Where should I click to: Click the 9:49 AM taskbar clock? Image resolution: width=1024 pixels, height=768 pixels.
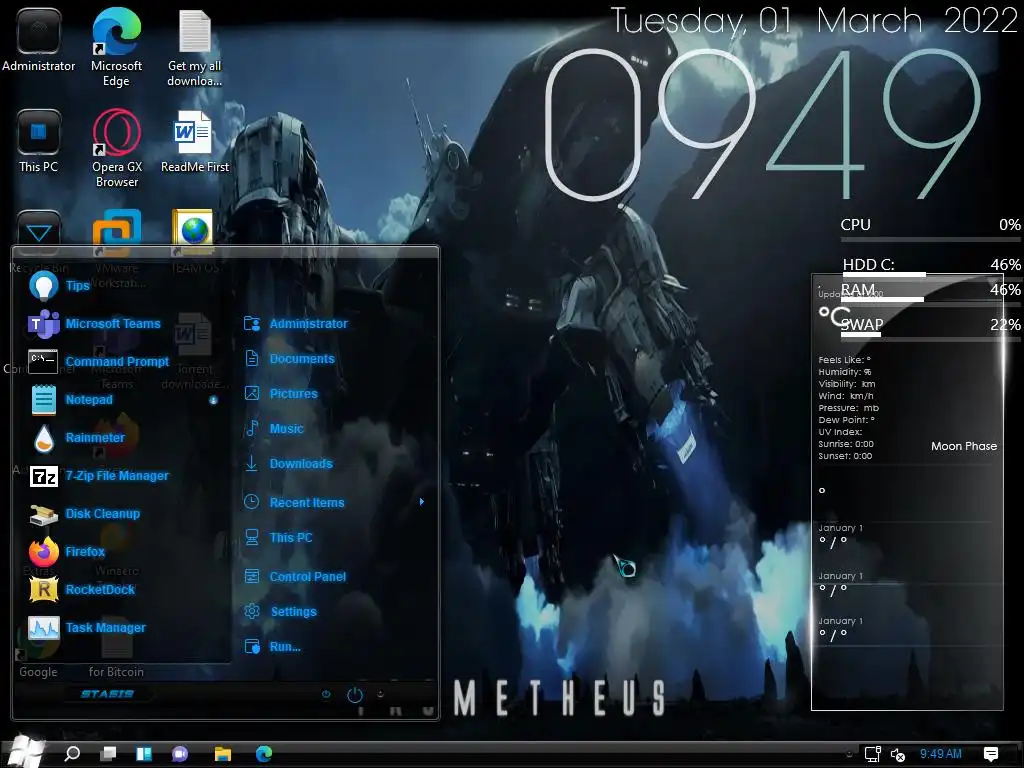[x=940, y=754]
